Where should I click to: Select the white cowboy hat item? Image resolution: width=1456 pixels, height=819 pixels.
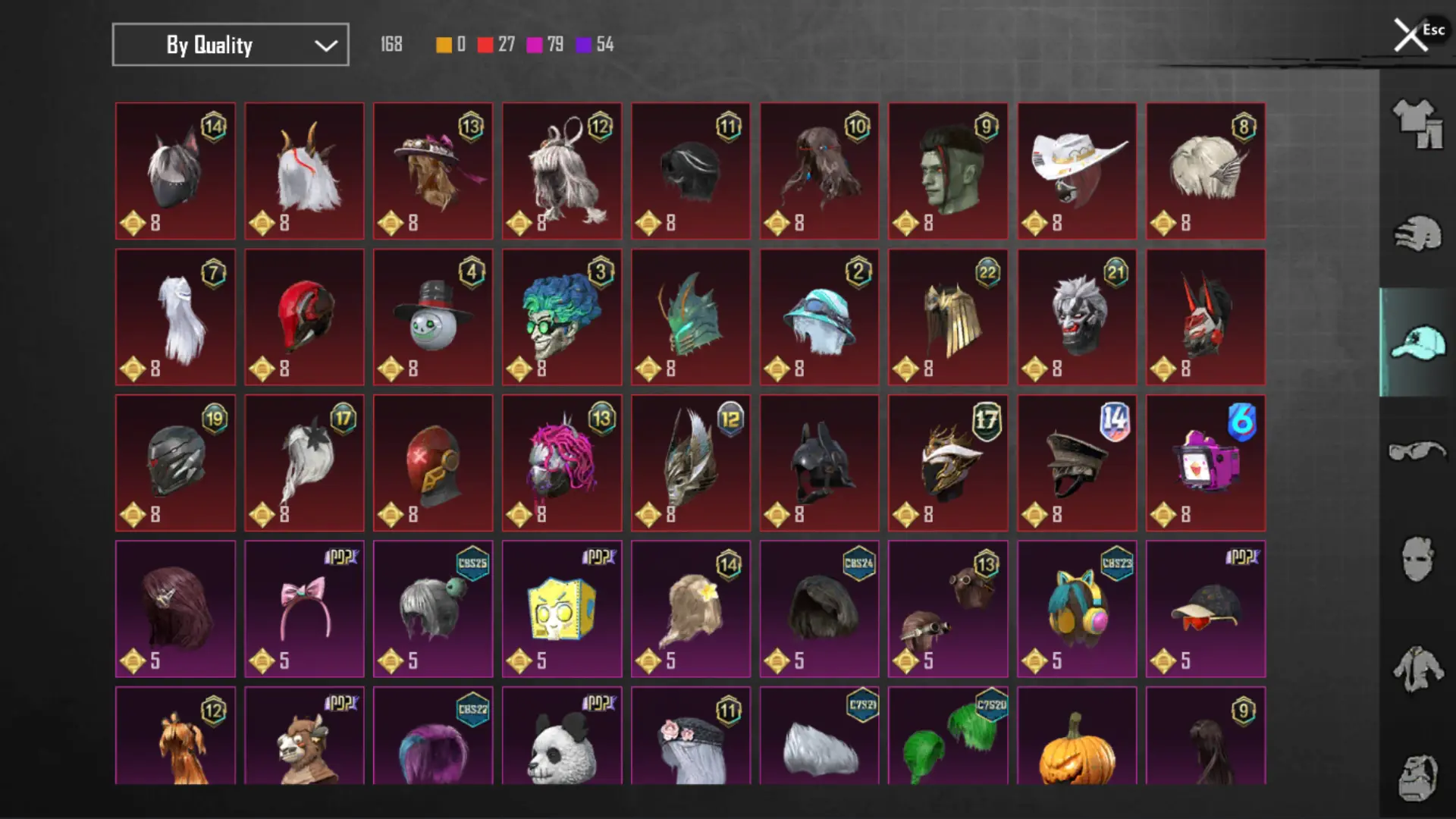(1077, 171)
